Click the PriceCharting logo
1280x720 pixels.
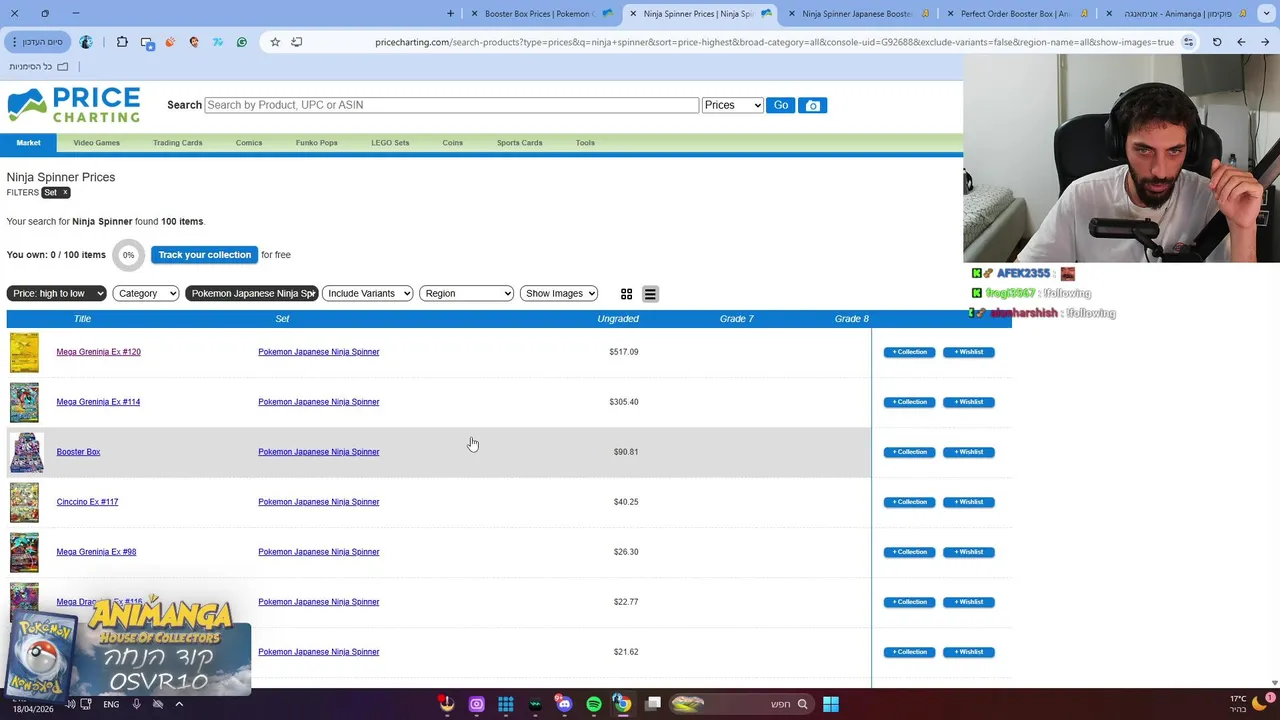point(74,105)
